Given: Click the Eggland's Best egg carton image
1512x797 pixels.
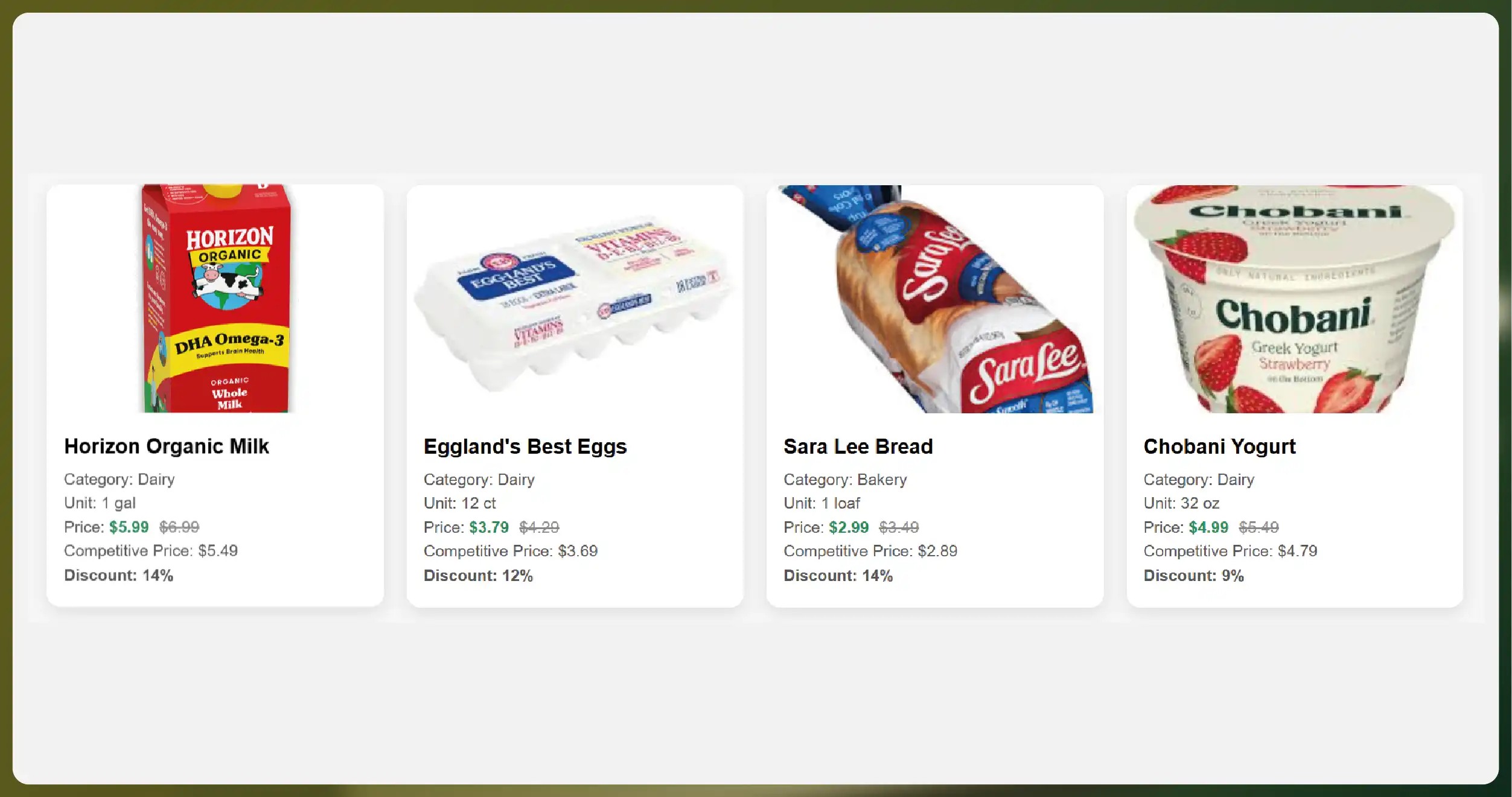Looking at the screenshot, I should [x=575, y=299].
